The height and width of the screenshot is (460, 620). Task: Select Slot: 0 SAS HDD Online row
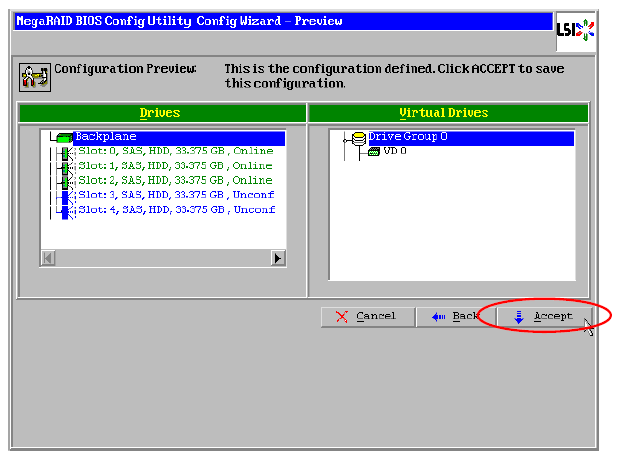tap(176, 151)
